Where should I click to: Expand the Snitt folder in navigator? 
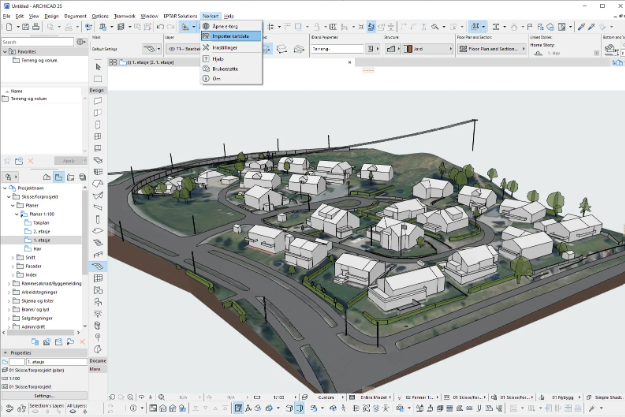pyautogui.click(x=13, y=256)
